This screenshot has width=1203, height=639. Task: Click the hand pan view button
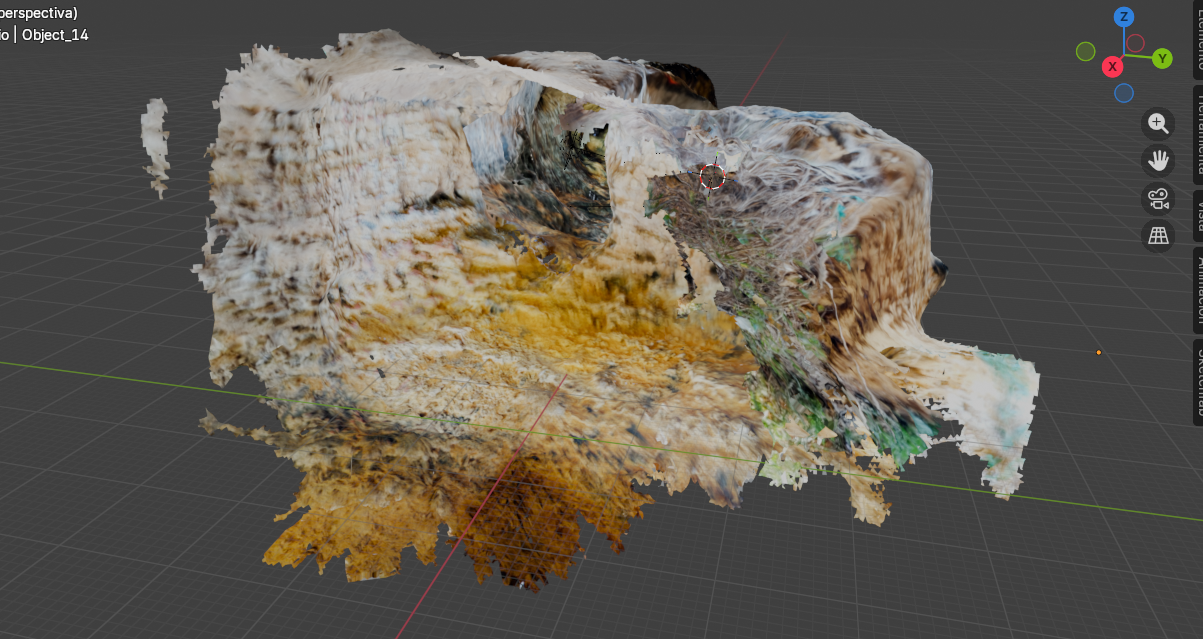[x=1158, y=160]
